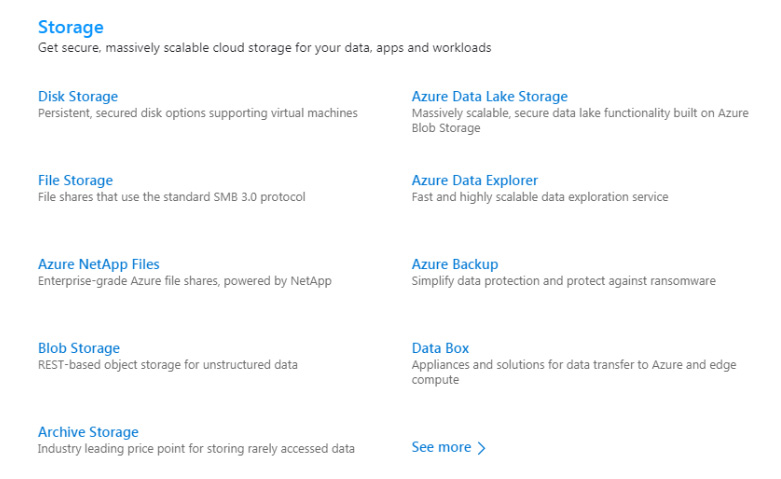Viewport: 781px width, 479px height.
Task: Go to the File Storage page
Action: pyautogui.click(x=76, y=180)
